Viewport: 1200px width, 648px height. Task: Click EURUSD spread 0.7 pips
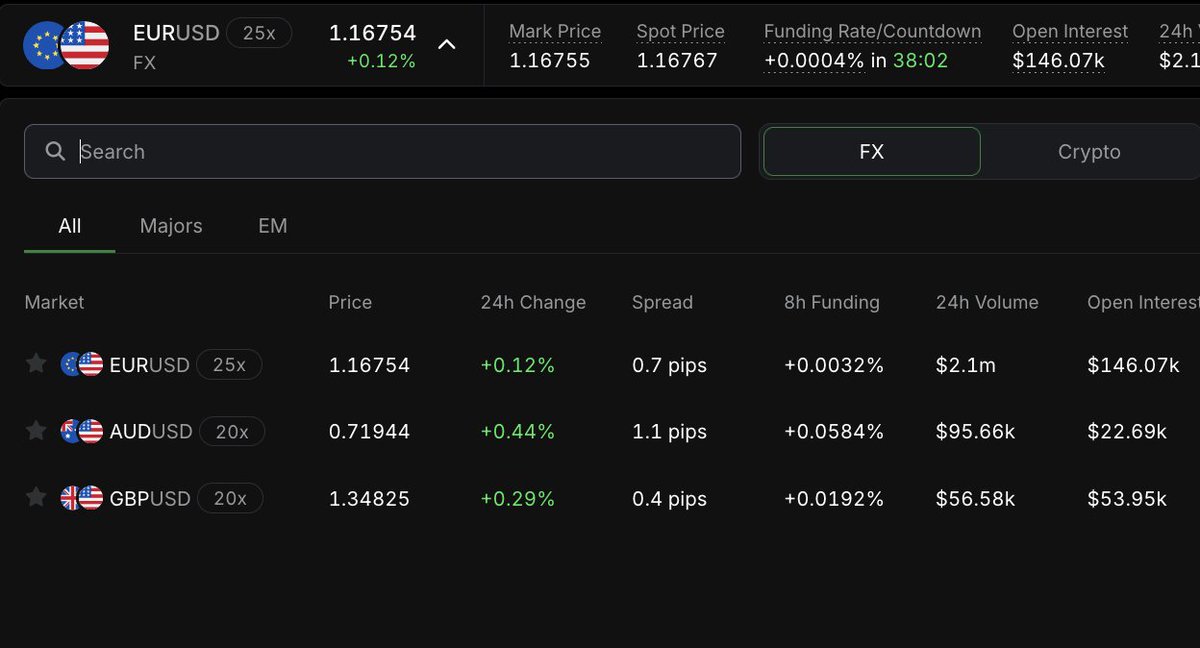click(669, 365)
